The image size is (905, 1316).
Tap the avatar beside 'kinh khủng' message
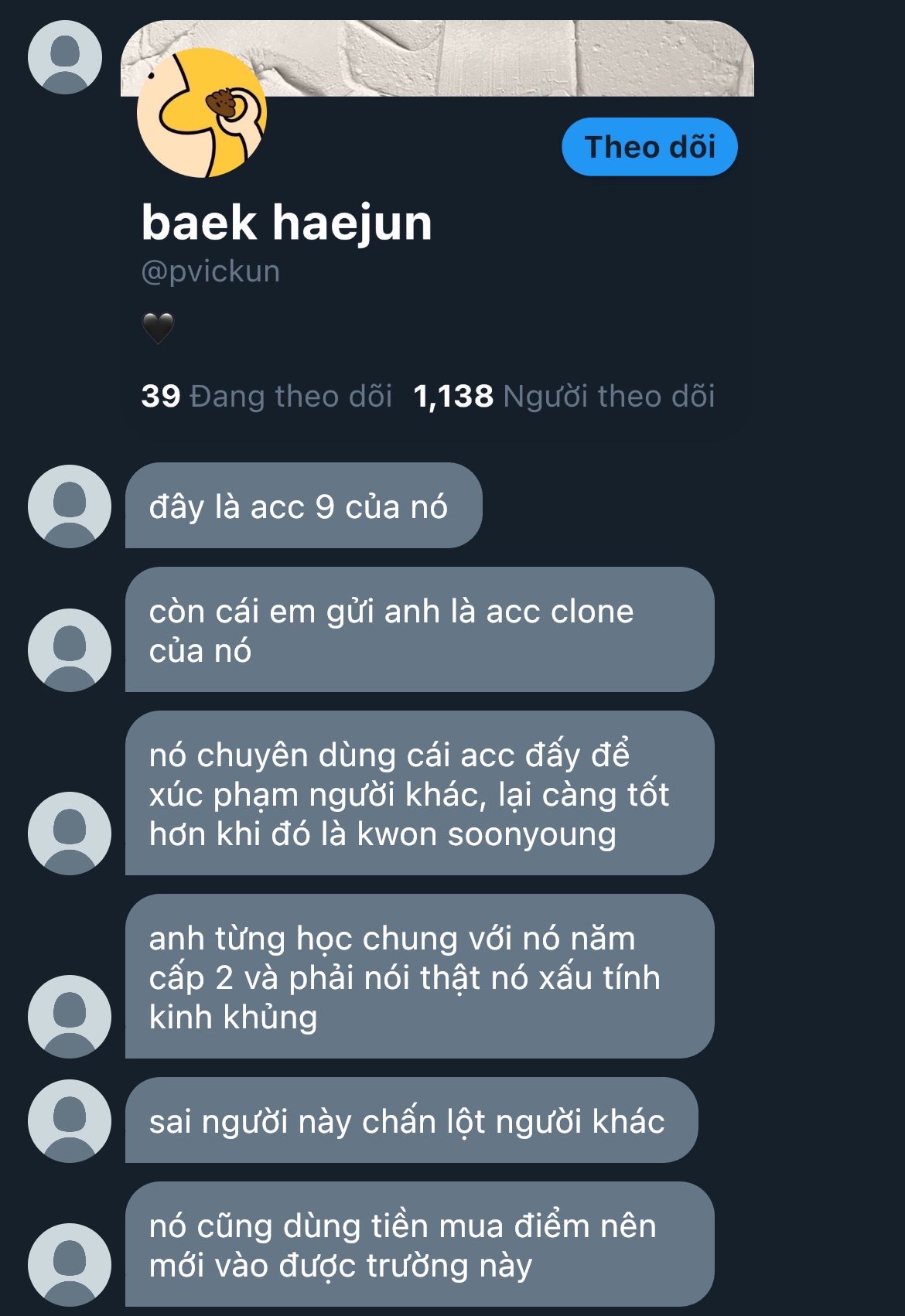pyautogui.click(x=70, y=1017)
